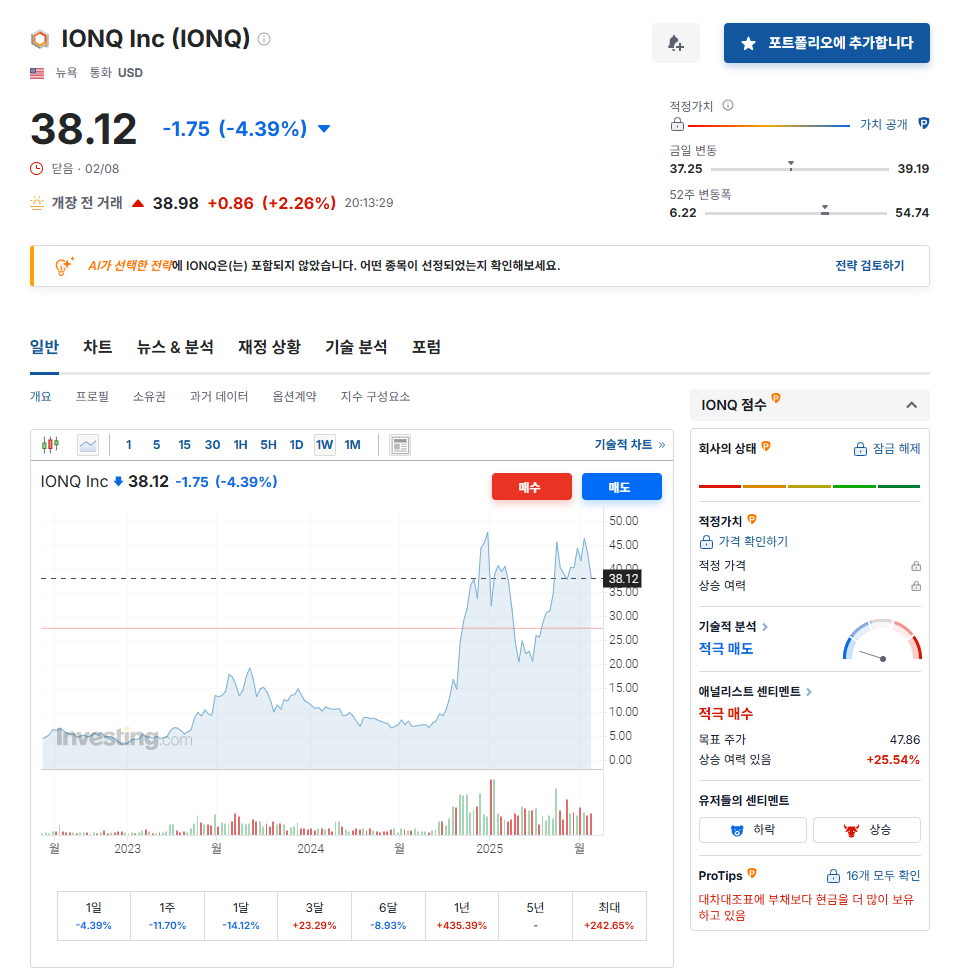The width and height of the screenshot is (958, 971).
Task: Click the info icon next to IONQ title
Action: pyautogui.click(x=264, y=39)
